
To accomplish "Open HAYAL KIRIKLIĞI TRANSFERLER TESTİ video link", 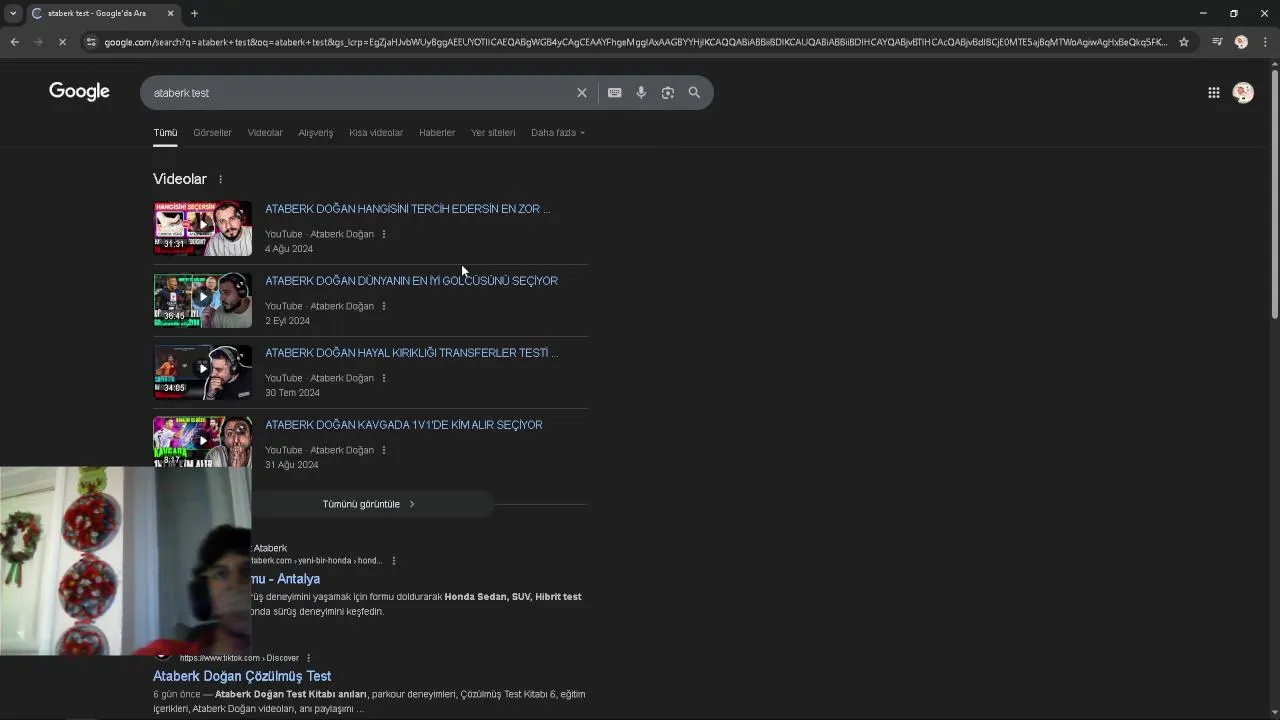I will coord(411,353).
